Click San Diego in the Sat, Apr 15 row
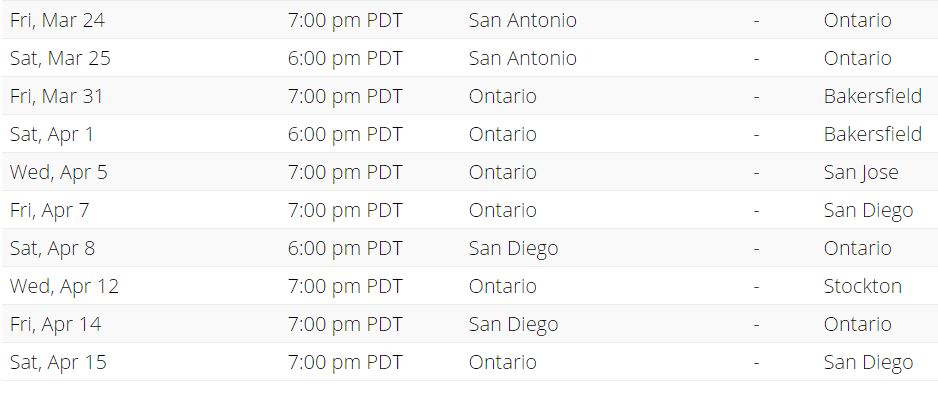Image resolution: width=938 pixels, height=407 pixels. 868,363
